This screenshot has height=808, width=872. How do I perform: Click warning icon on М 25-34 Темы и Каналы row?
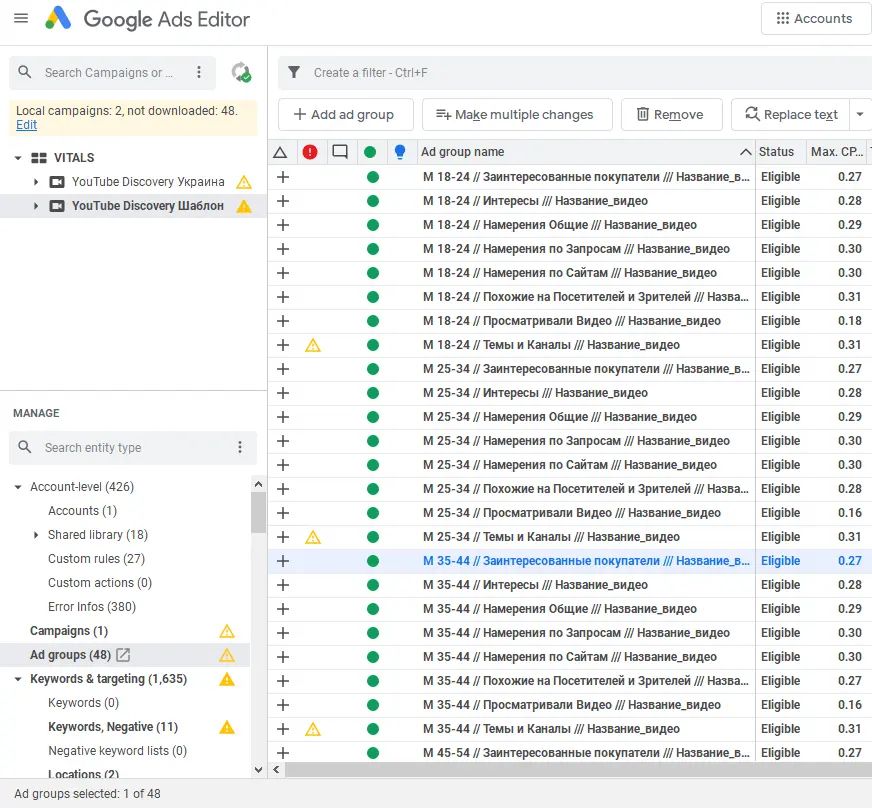click(313, 537)
